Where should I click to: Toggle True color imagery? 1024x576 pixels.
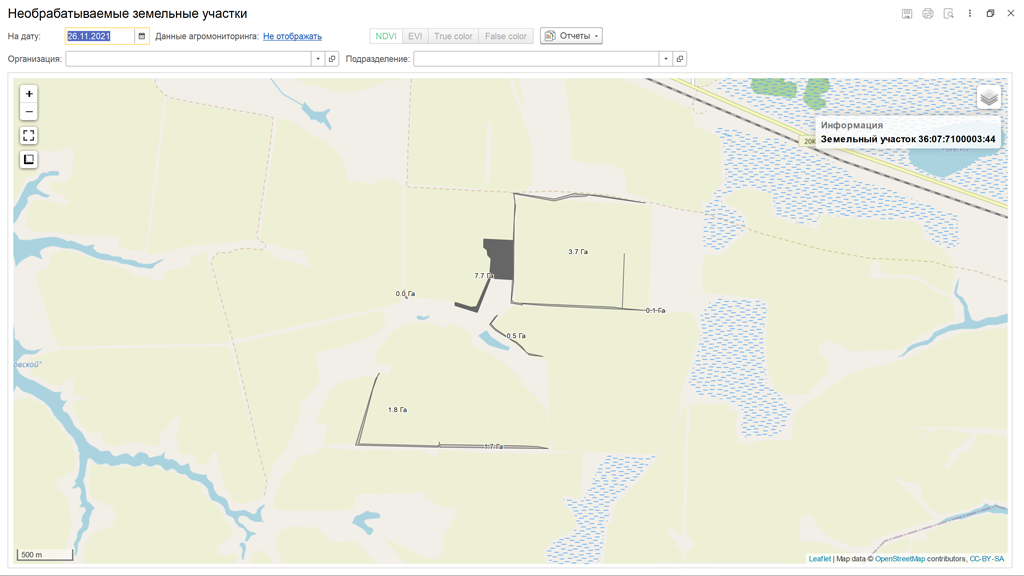pos(453,36)
